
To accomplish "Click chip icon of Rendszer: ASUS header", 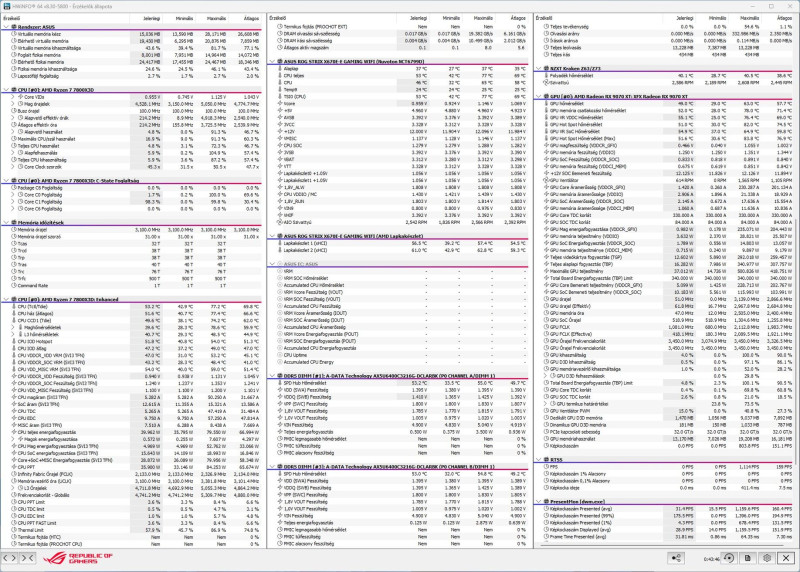I will click(x=14, y=27).
